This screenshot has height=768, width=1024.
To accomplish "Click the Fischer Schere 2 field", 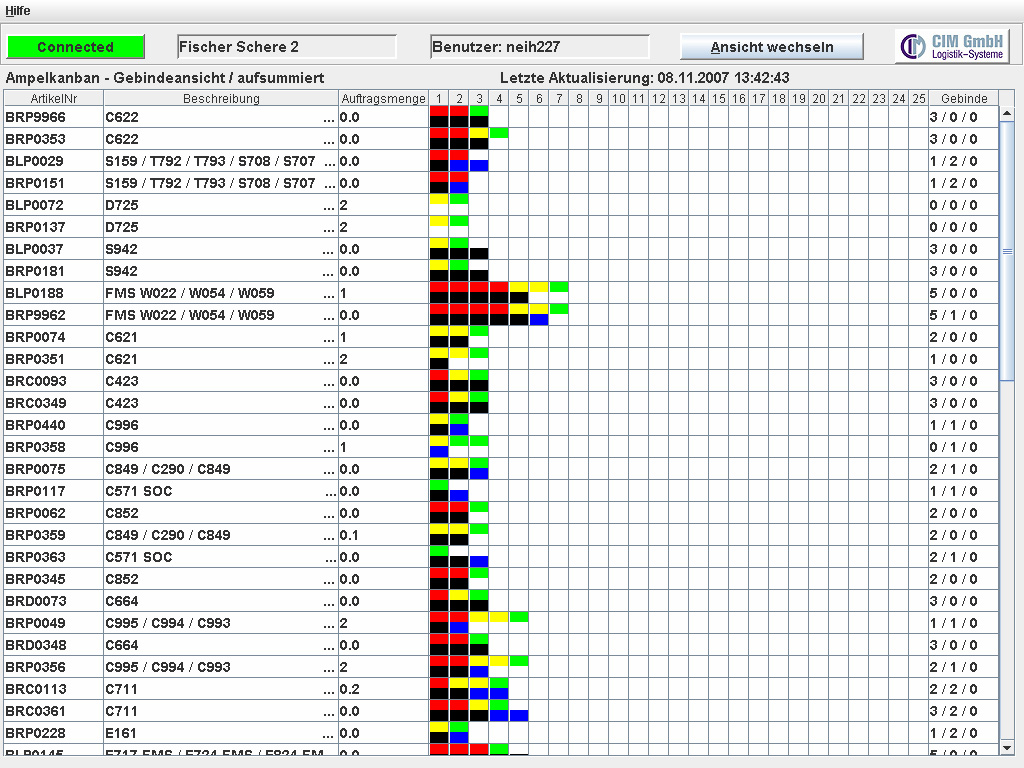I will point(286,47).
